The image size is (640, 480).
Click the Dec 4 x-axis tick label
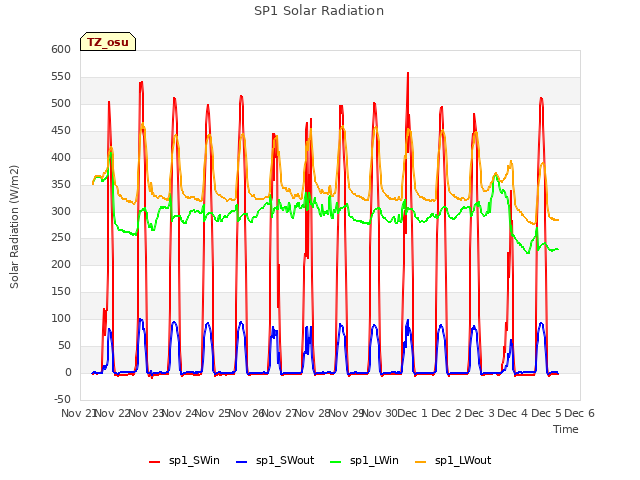coord(512,413)
